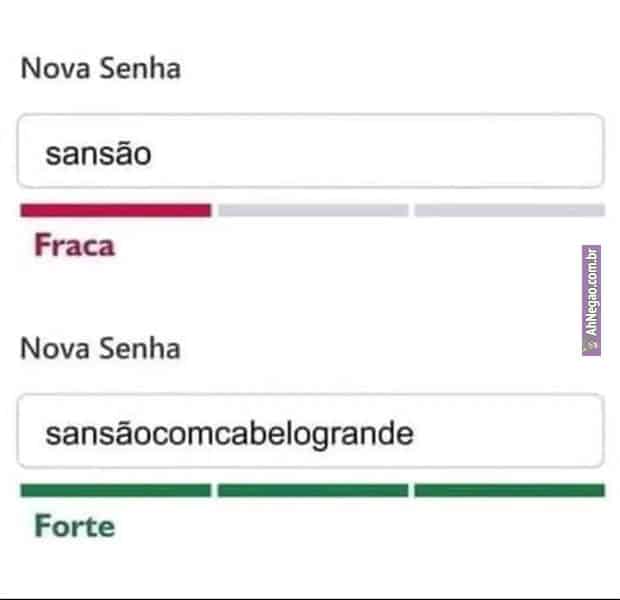The width and height of the screenshot is (620, 600).
Task: Click the green Forte strength label
Action: click(x=74, y=526)
